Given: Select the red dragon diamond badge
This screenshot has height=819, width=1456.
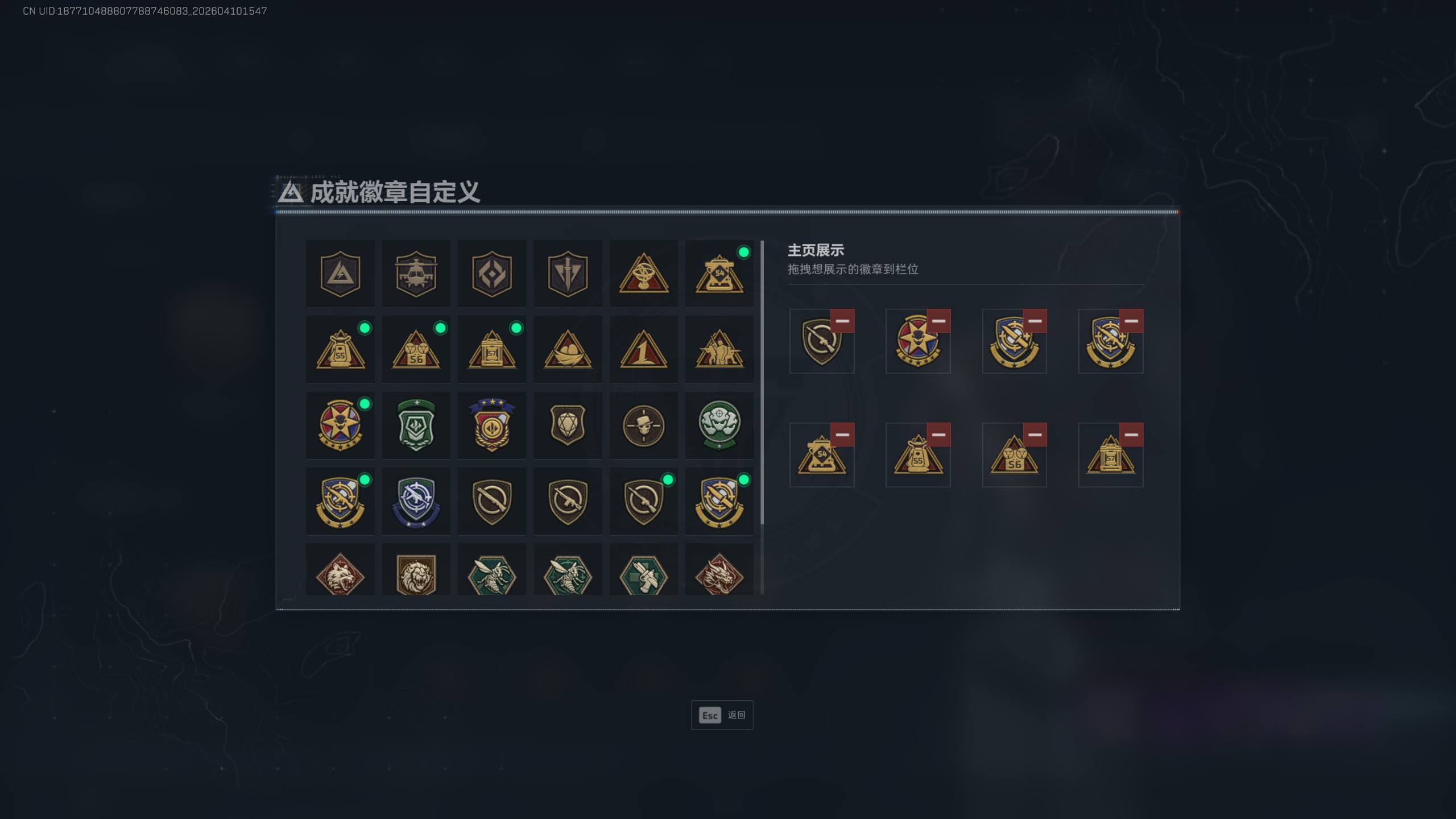Looking at the screenshot, I should point(719,570).
